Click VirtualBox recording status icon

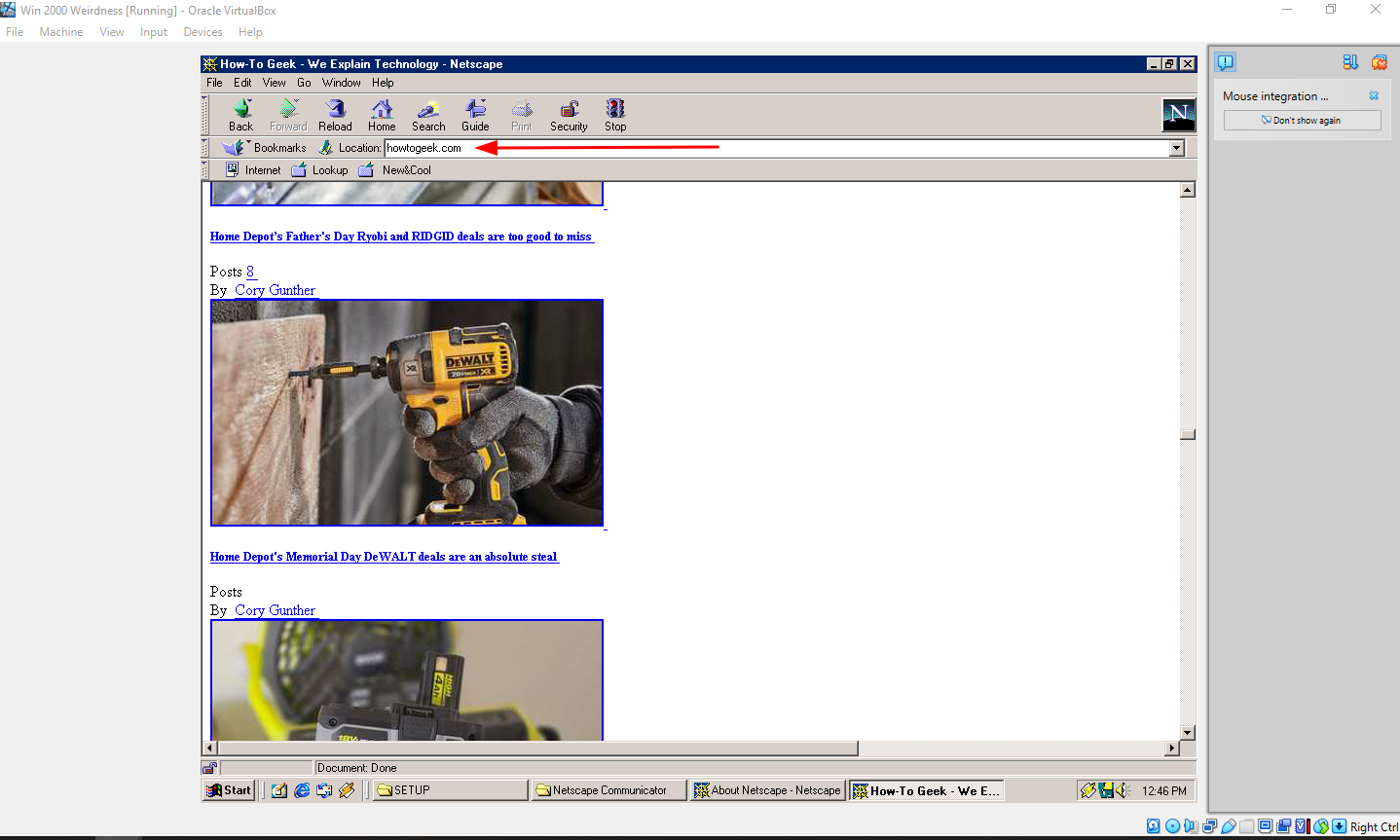1284,826
